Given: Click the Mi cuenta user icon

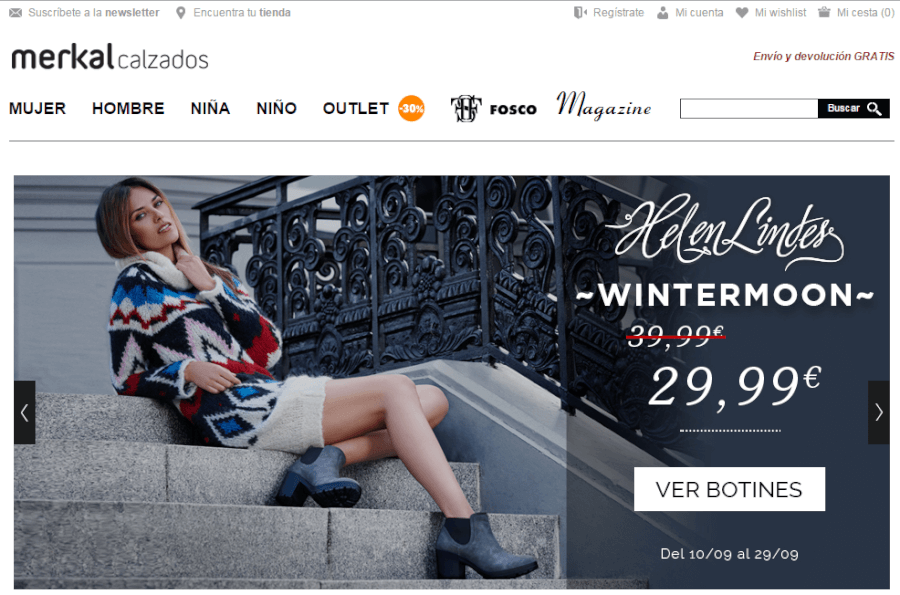Looking at the screenshot, I should pos(662,13).
